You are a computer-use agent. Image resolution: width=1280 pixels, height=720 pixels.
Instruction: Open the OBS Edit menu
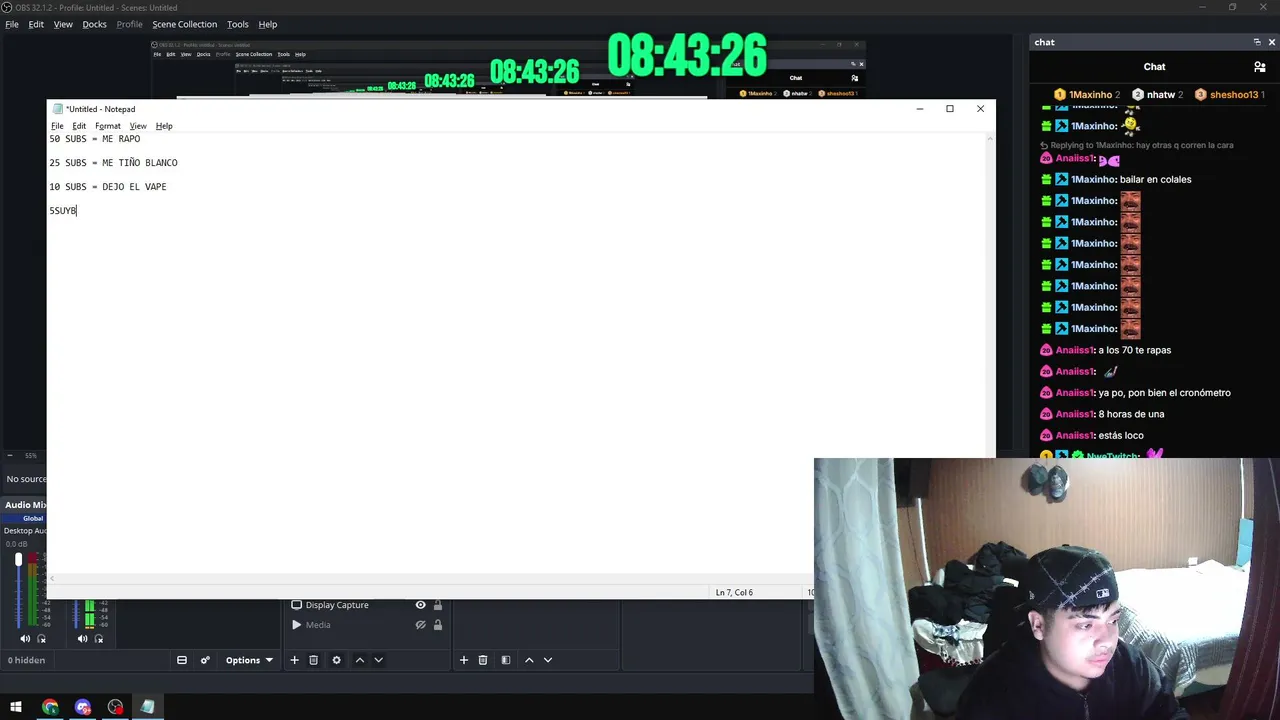click(x=36, y=24)
